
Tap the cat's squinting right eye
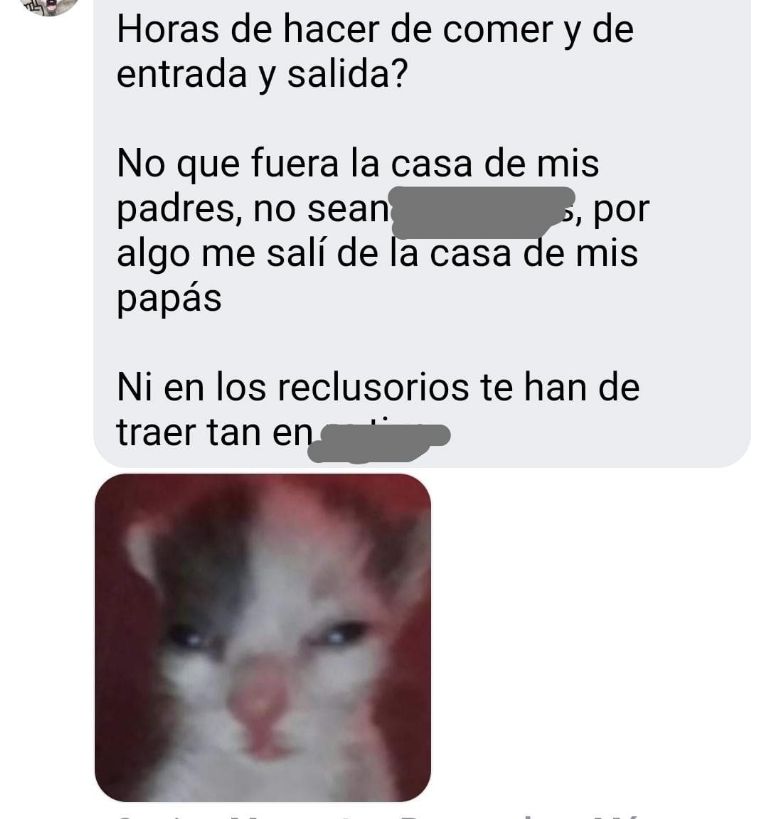340,633
